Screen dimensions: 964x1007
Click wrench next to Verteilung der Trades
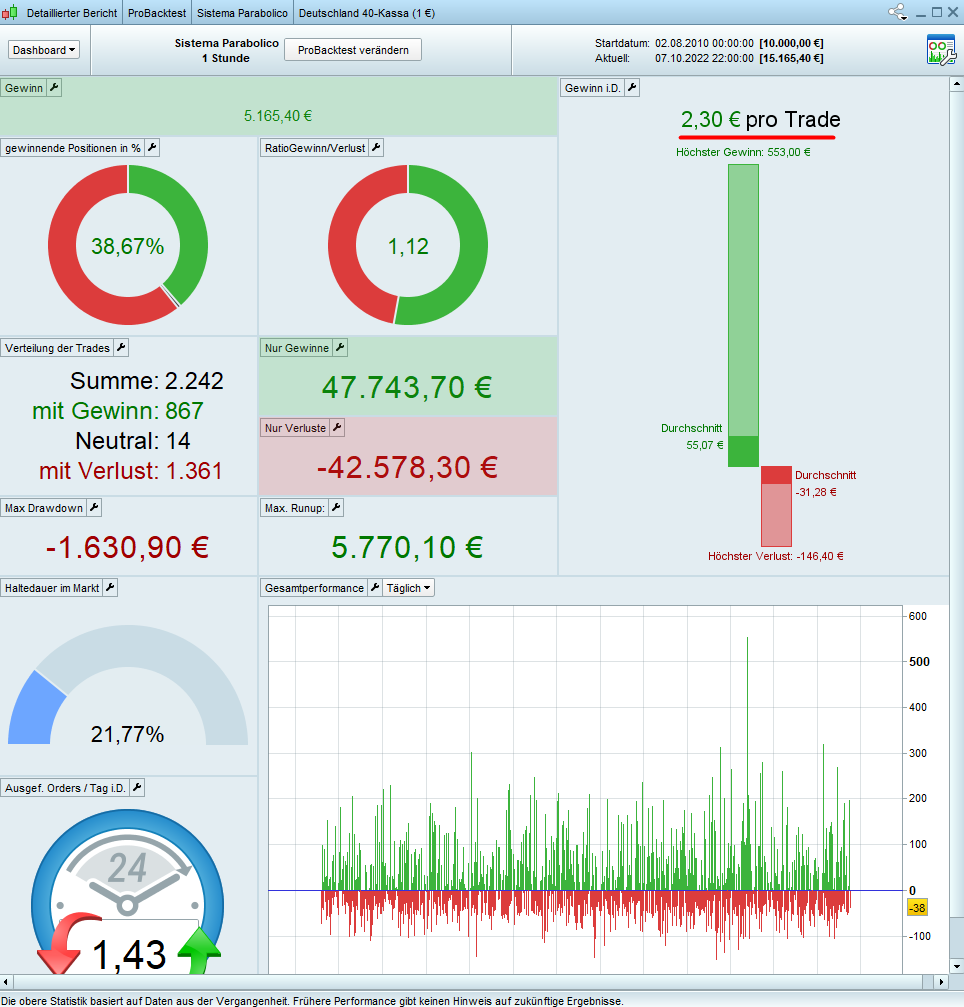tap(121, 347)
